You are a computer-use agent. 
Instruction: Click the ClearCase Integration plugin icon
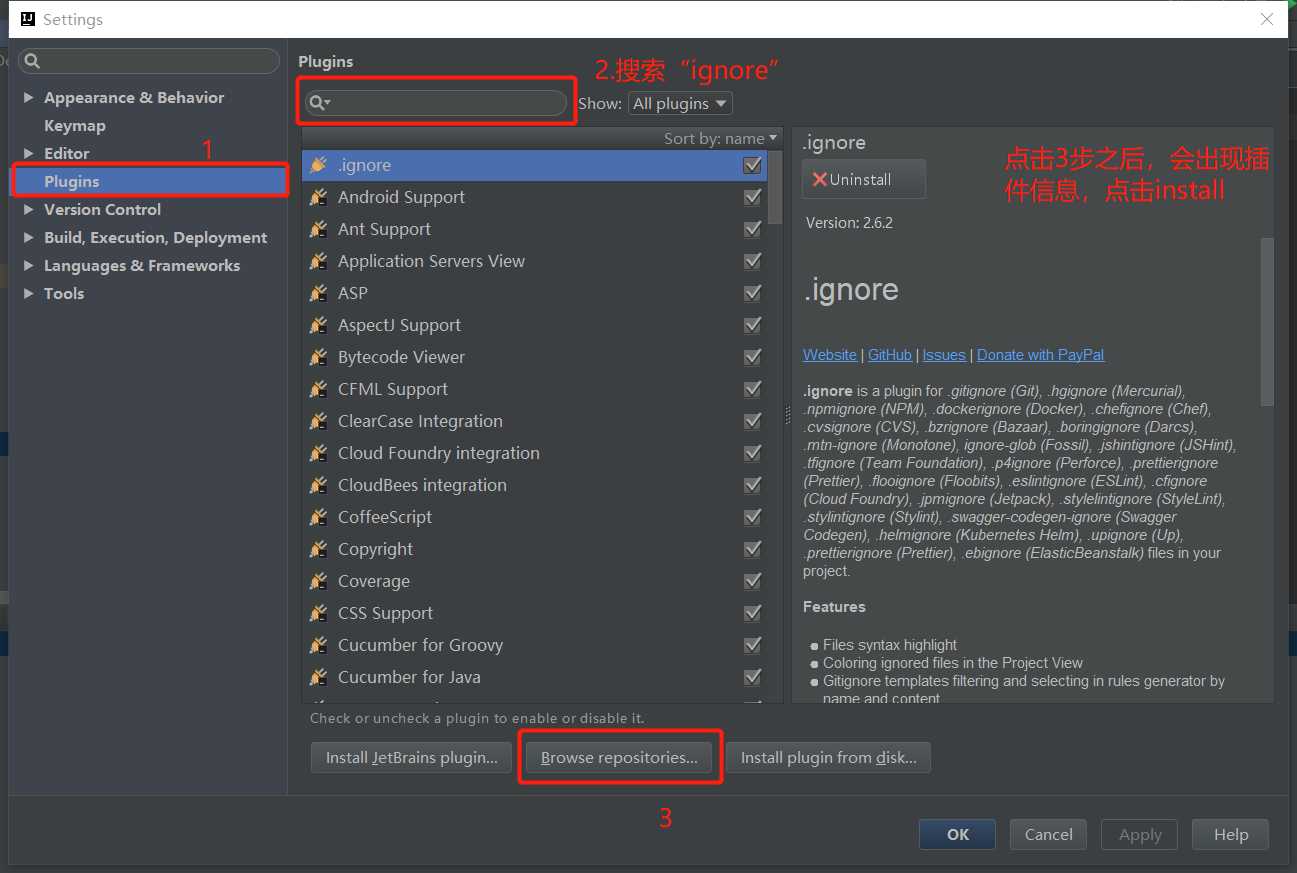coord(319,421)
